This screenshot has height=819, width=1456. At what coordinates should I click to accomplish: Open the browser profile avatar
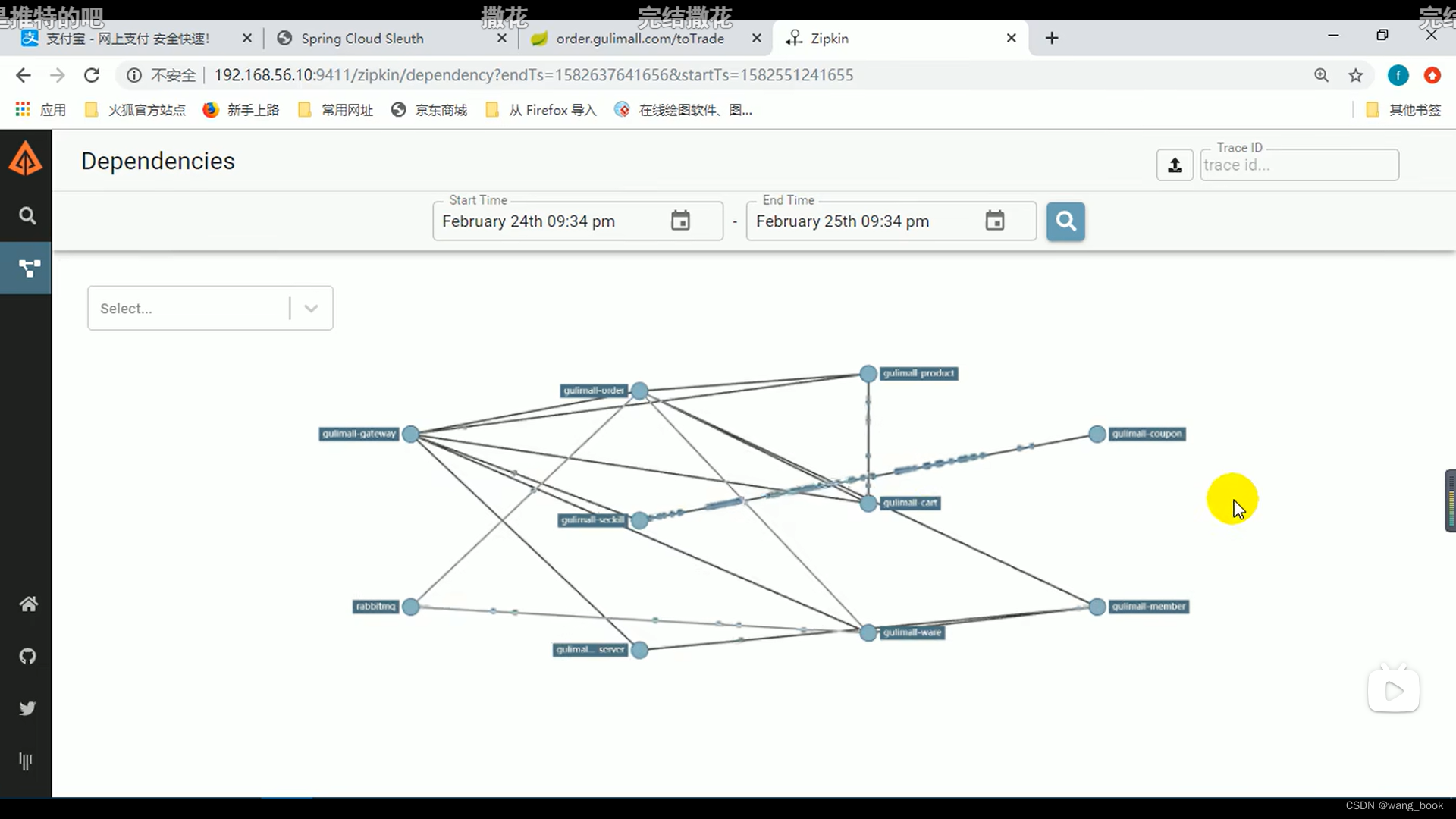[1398, 75]
